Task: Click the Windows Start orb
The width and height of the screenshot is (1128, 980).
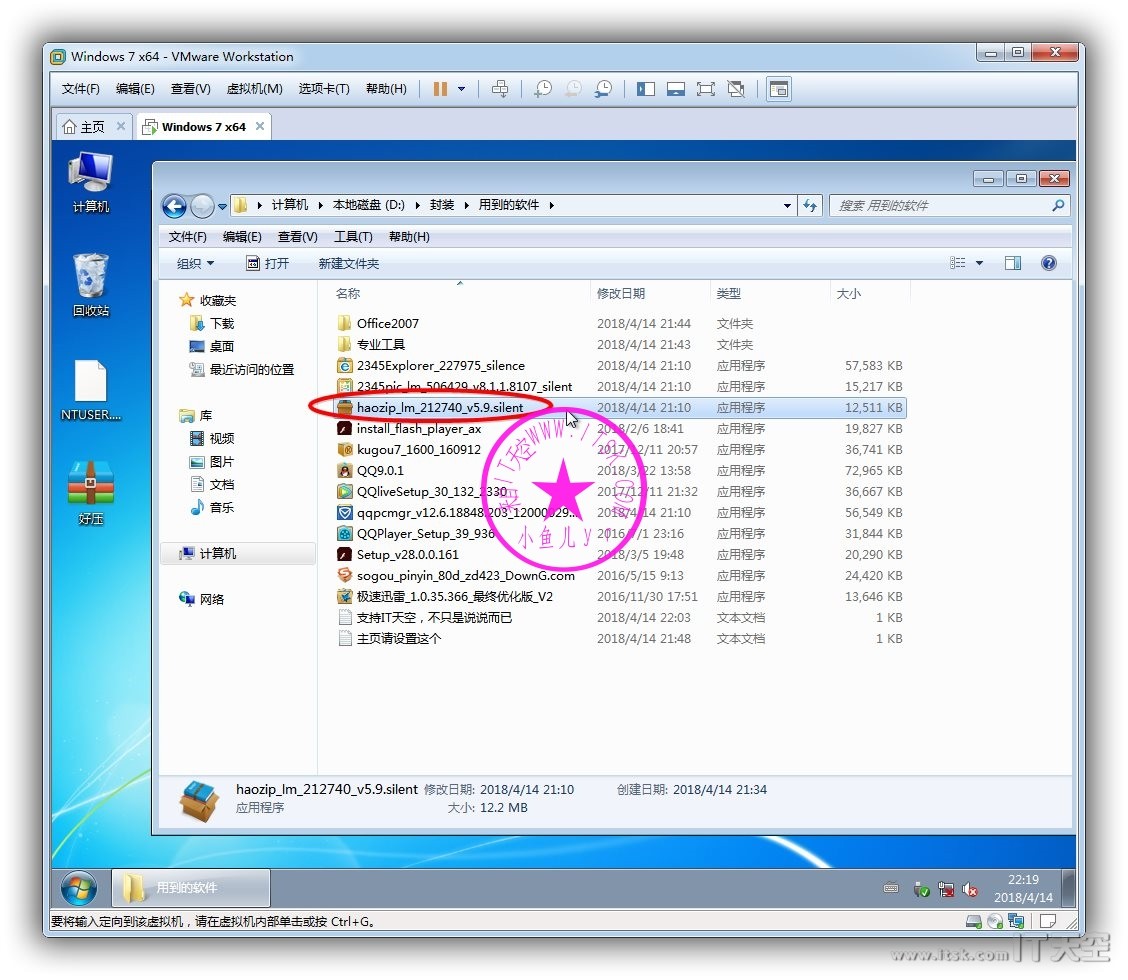Action: point(79,888)
